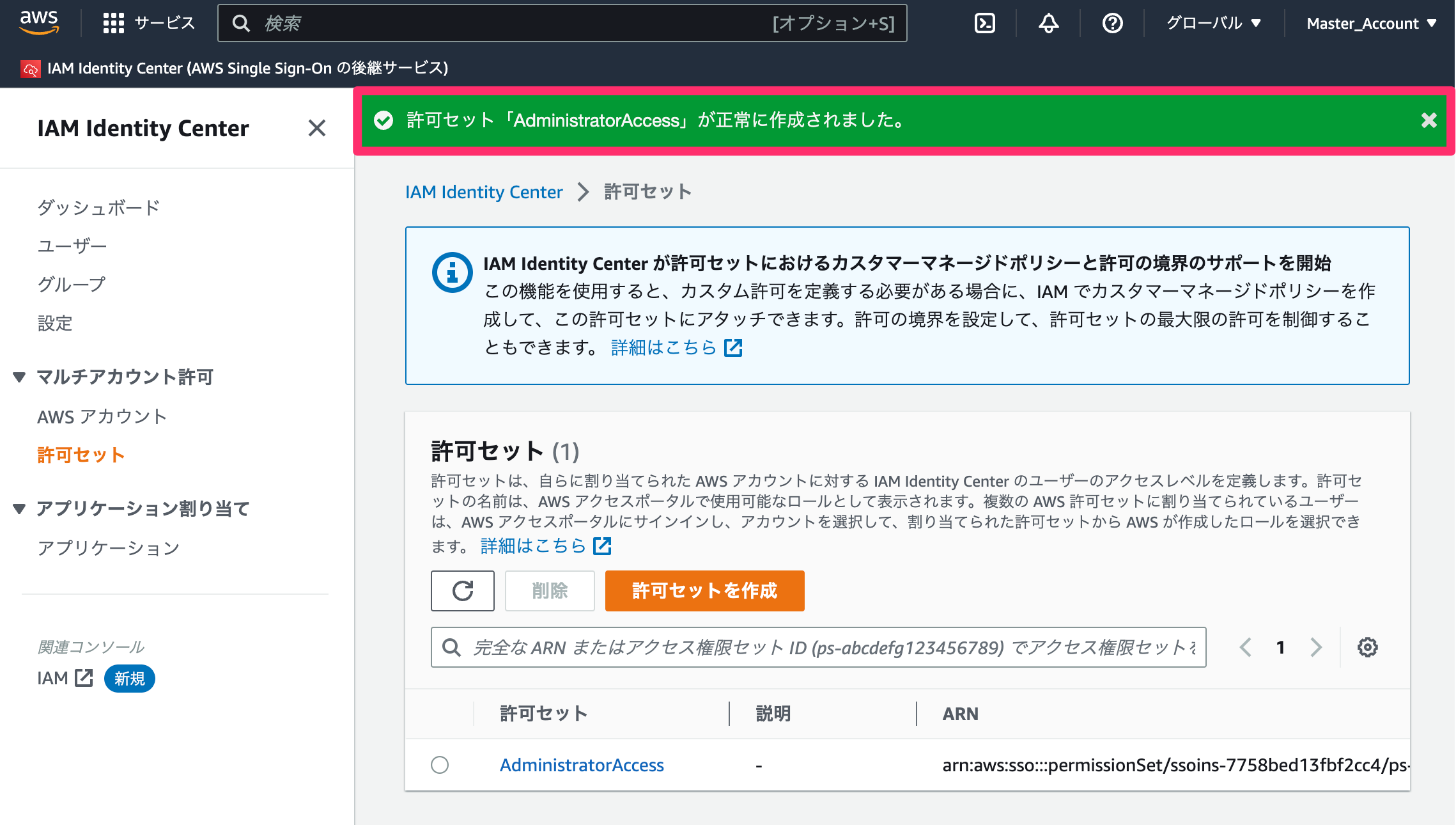Viewport: 1456px width, 825px height.
Task: Go to next page arrow
Action: [1316, 647]
